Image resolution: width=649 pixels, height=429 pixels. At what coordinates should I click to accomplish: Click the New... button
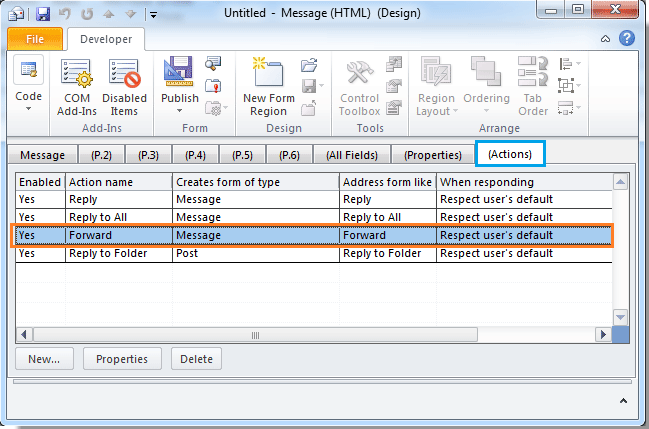[x=43, y=359]
